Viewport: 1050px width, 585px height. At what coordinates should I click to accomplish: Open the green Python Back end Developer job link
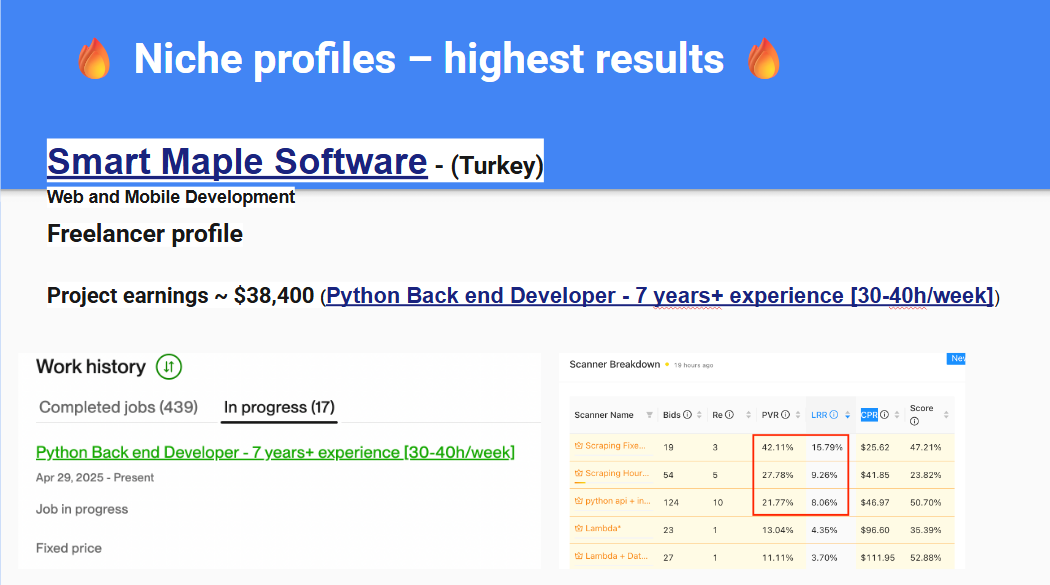click(x=275, y=452)
